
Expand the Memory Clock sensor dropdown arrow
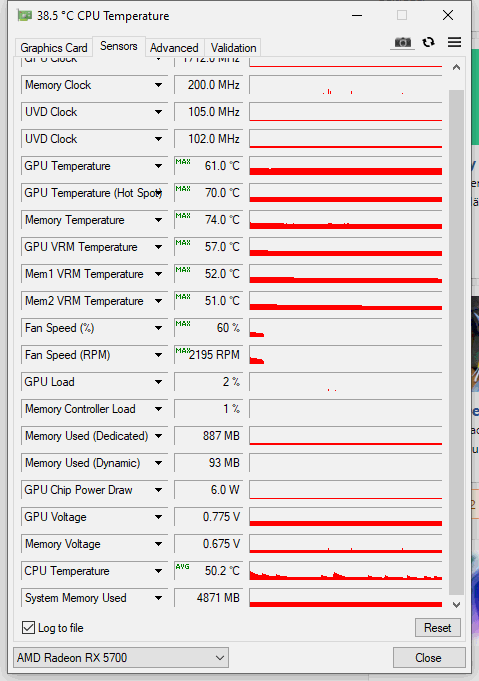coord(159,85)
